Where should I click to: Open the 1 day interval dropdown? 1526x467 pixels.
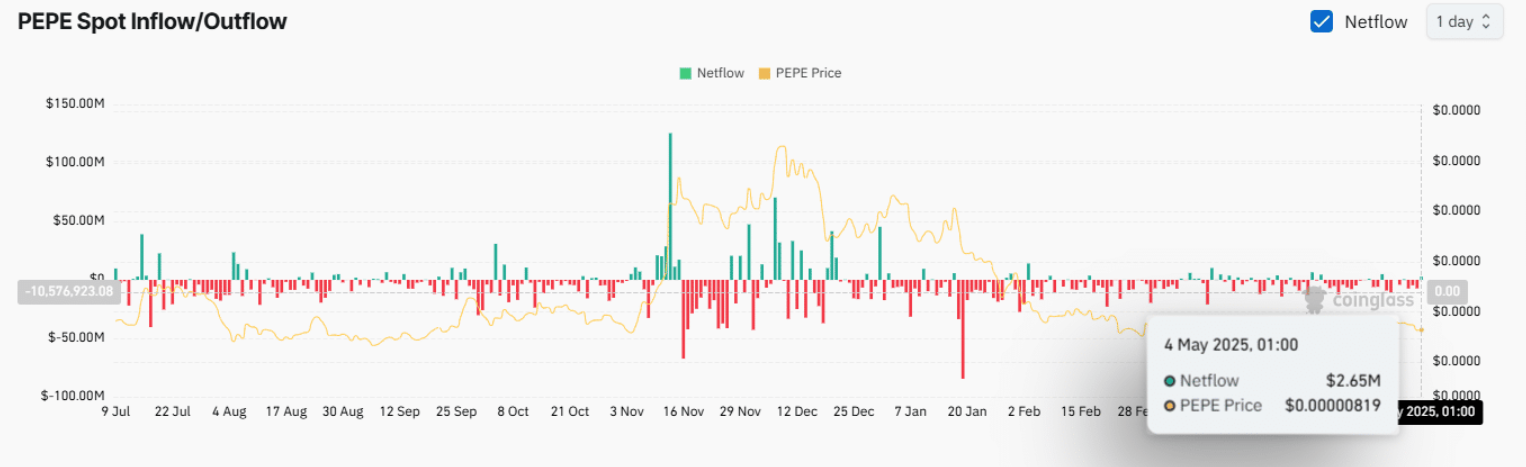[1463, 21]
